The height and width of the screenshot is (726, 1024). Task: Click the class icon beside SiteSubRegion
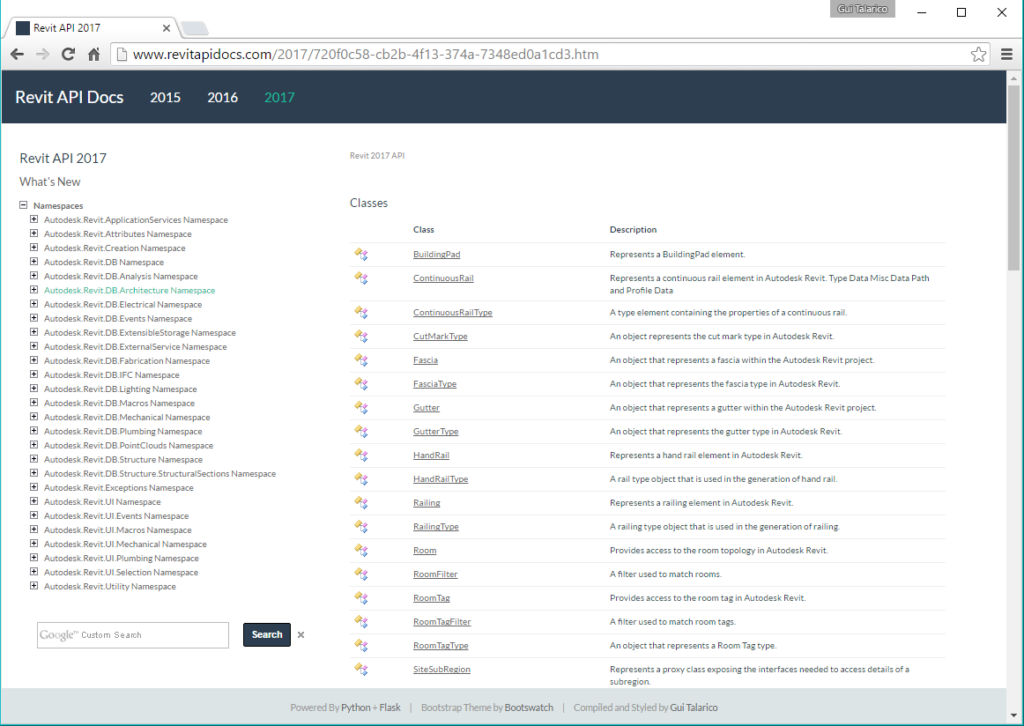point(361,669)
